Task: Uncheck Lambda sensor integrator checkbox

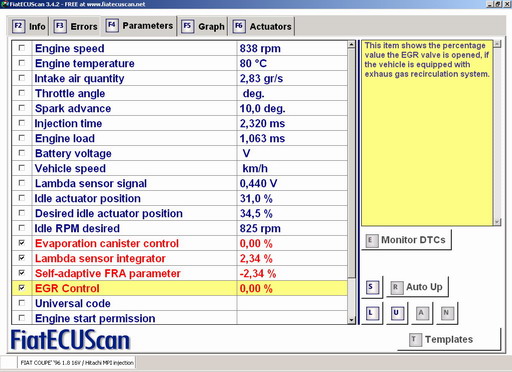Action: pos(22,258)
